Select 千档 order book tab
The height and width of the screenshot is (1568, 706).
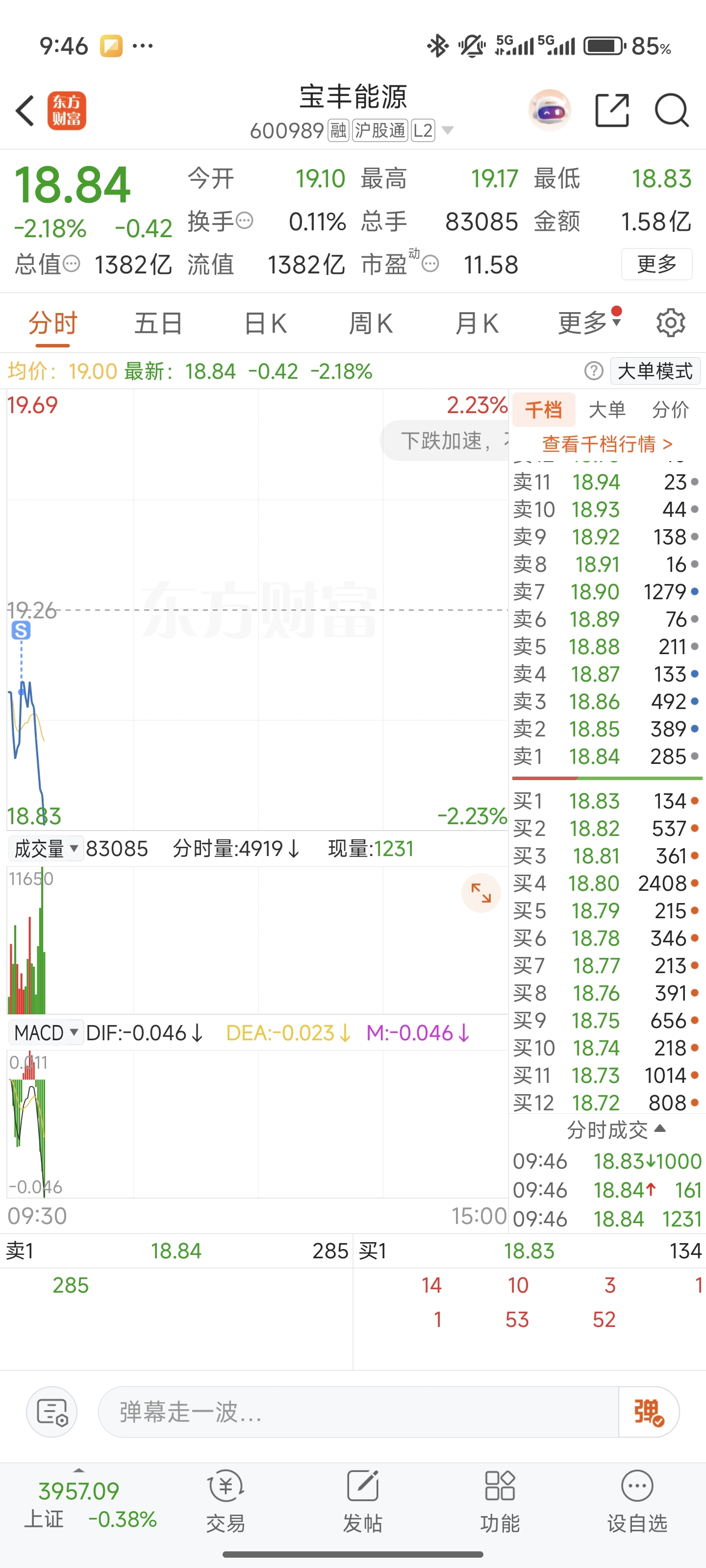point(544,410)
